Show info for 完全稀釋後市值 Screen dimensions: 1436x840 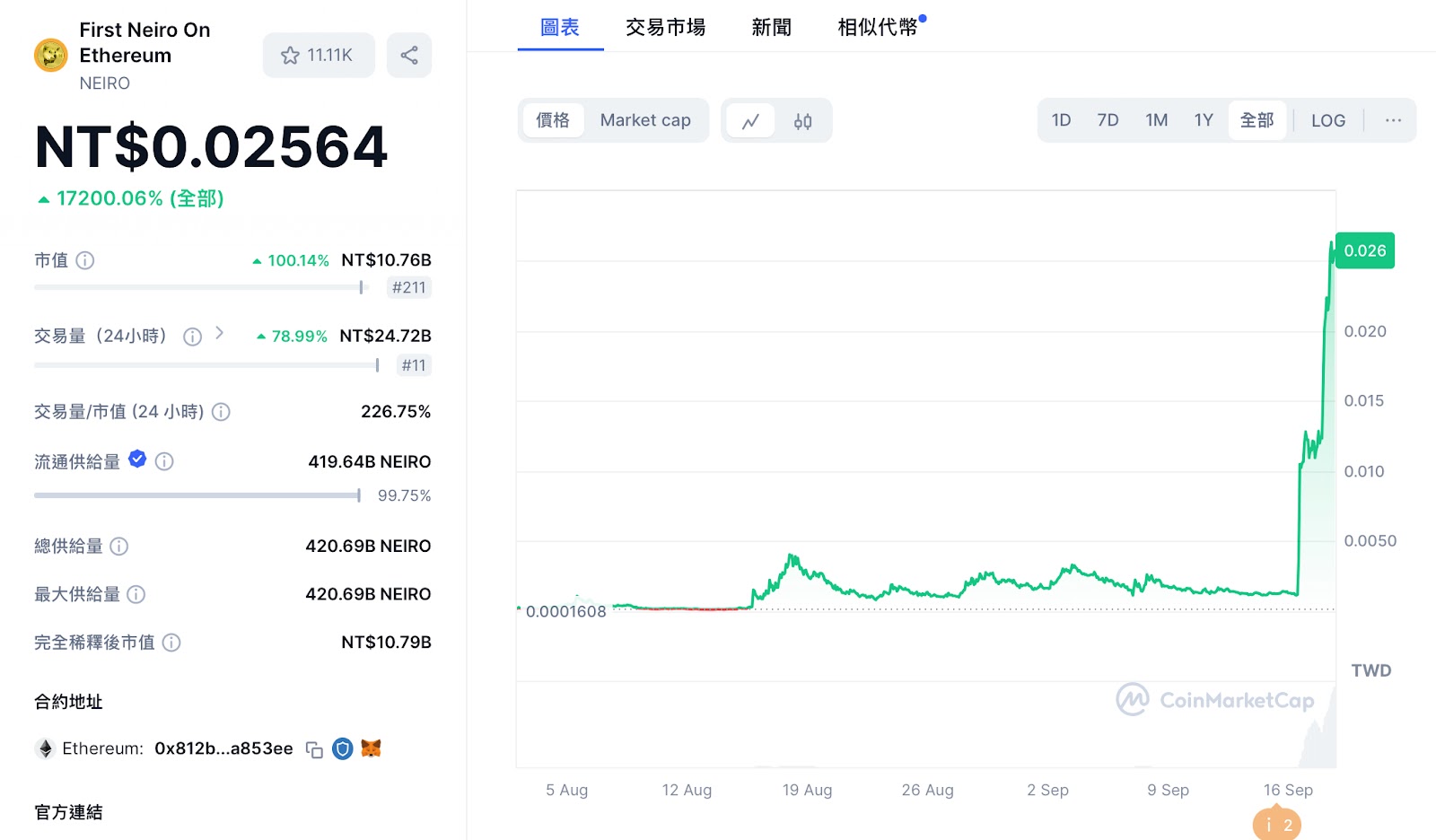tap(171, 643)
